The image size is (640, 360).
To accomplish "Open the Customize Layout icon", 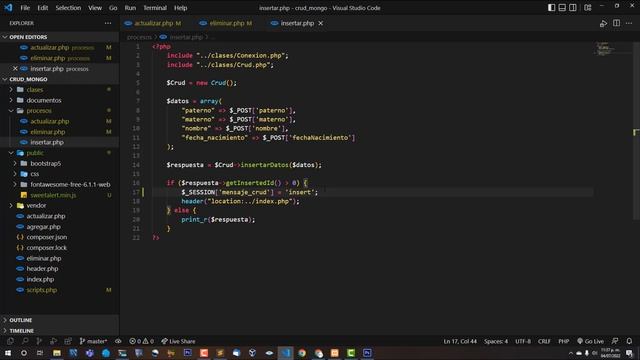I will pos(588,7).
